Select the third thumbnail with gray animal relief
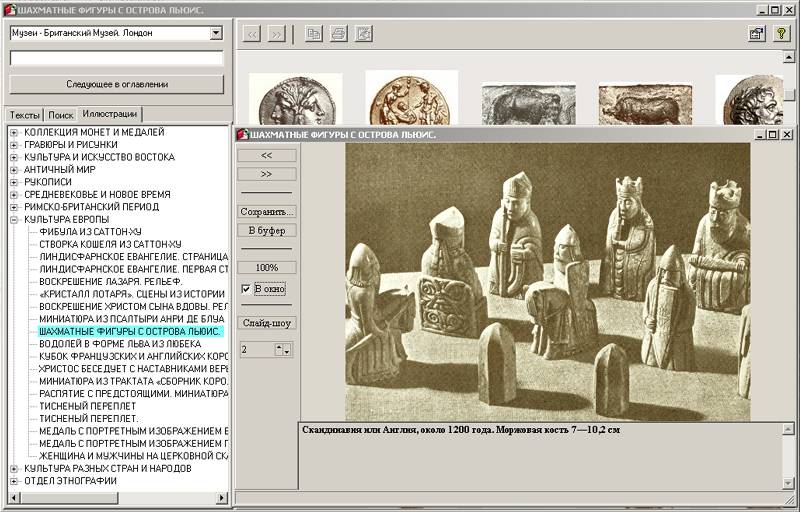Viewport: 800px width, 512px height. [529, 105]
